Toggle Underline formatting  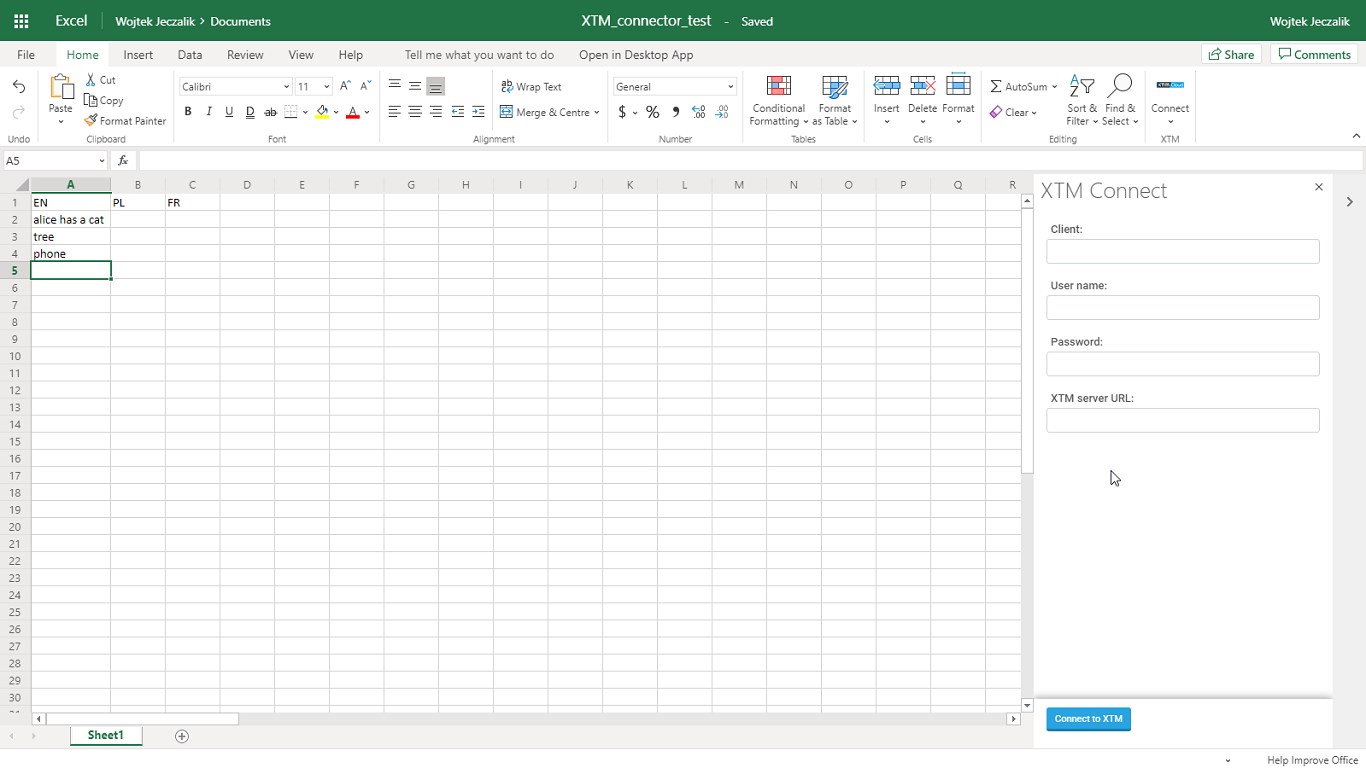[229, 112]
